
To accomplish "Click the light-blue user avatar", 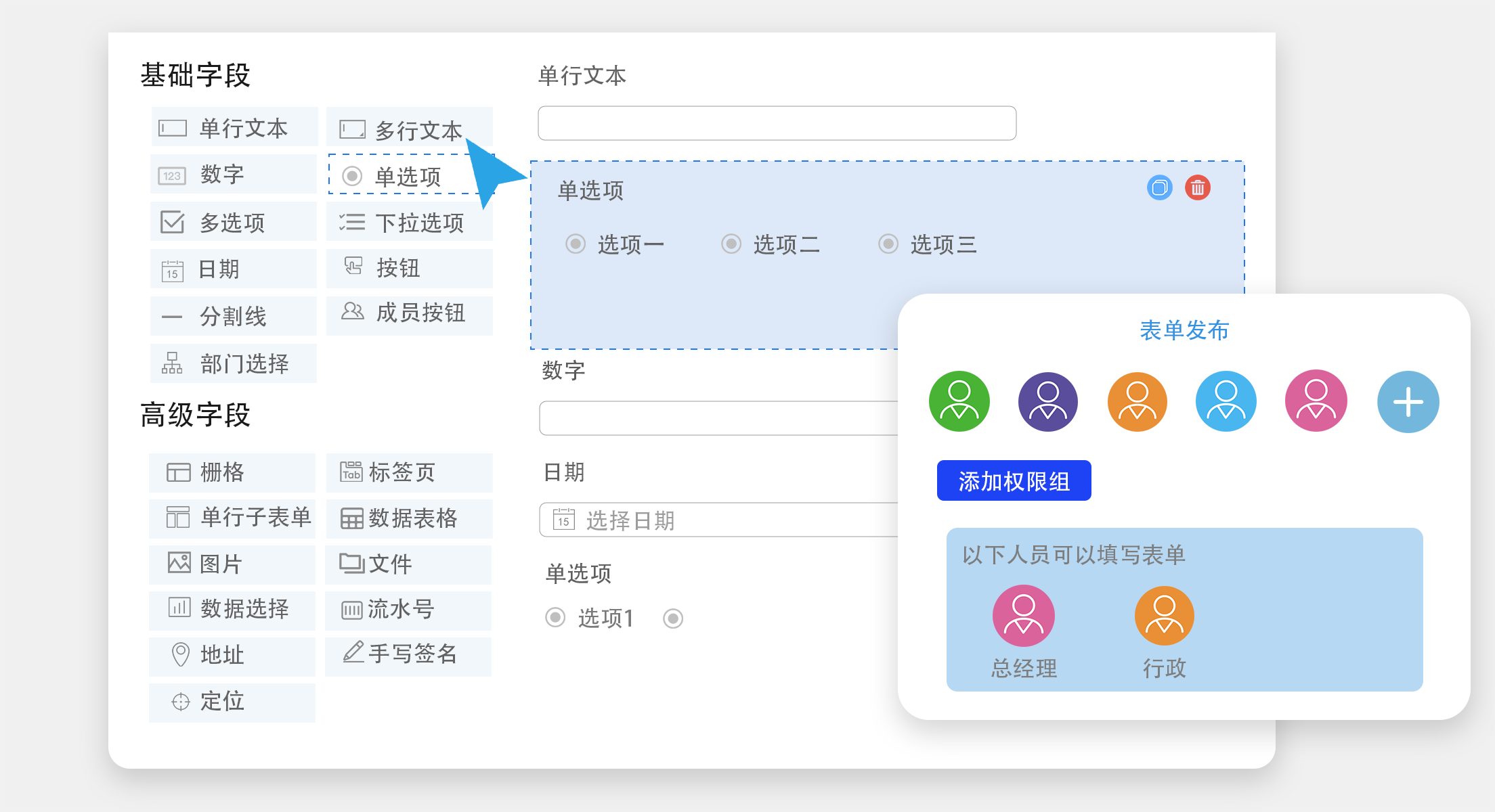I will point(1226,401).
